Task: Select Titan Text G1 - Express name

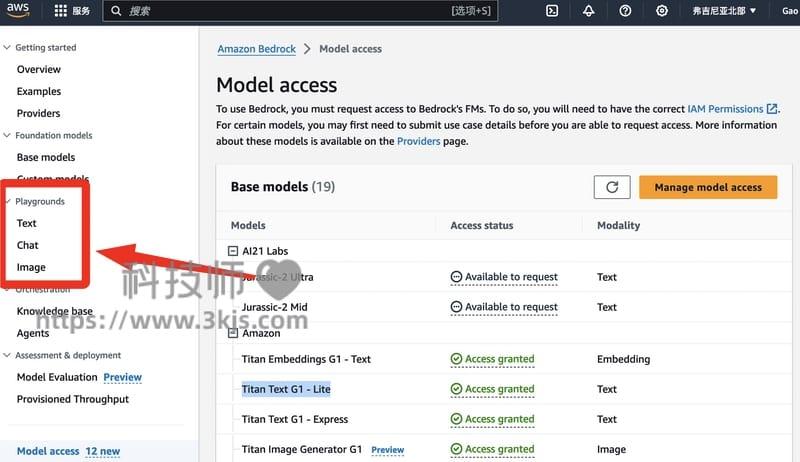Action: [x=295, y=419]
